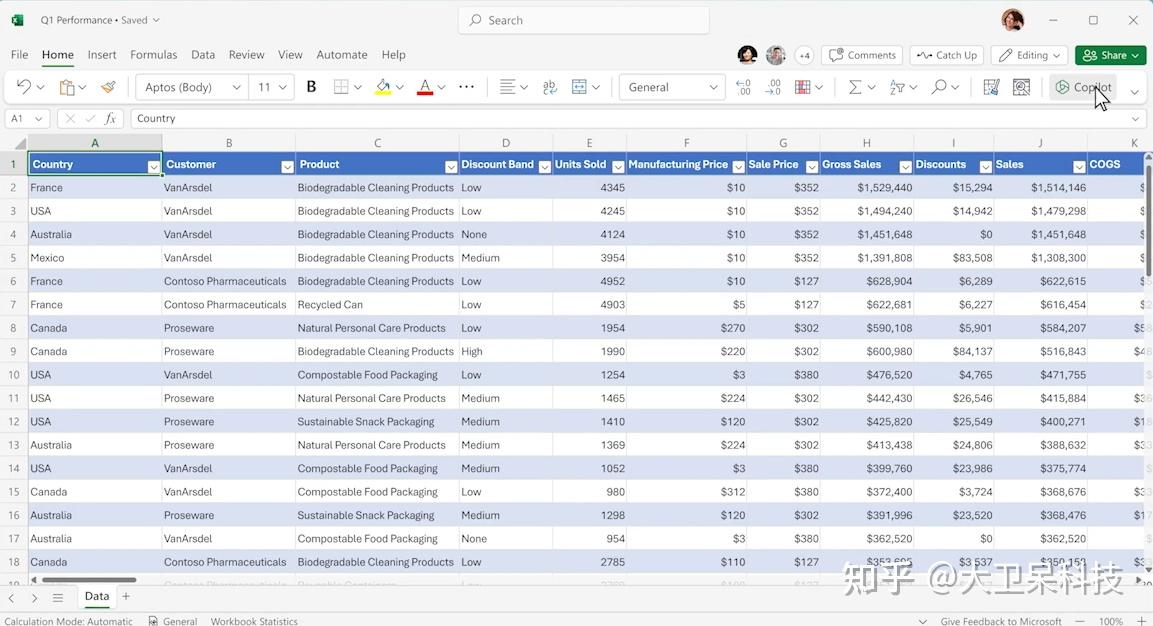Click the text alignment icon
The width and height of the screenshot is (1153, 626).
click(507, 87)
